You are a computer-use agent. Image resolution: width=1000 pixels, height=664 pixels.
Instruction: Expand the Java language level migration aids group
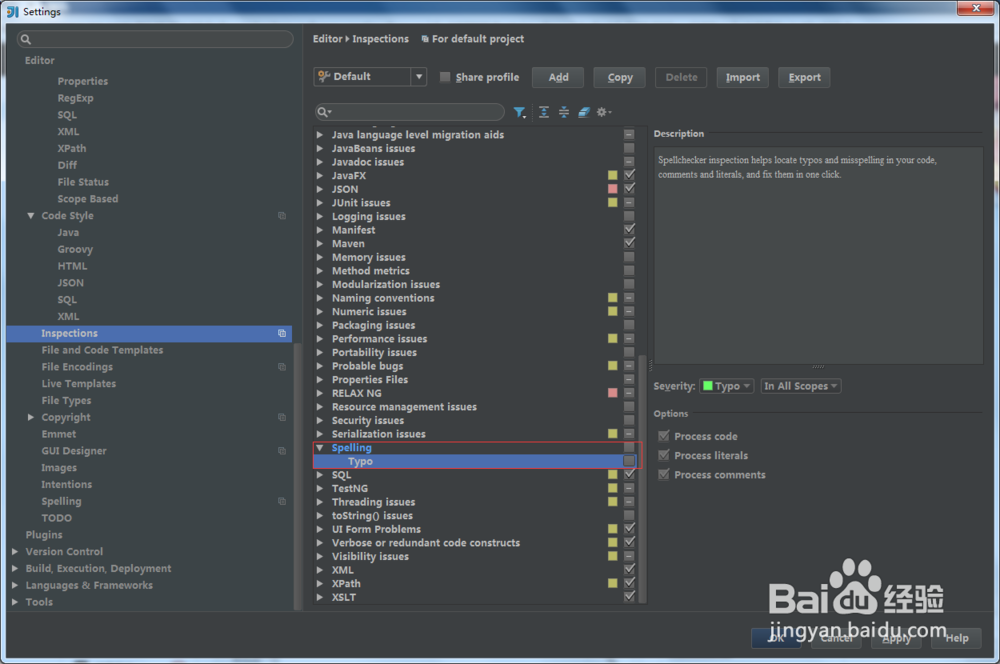(x=320, y=135)
